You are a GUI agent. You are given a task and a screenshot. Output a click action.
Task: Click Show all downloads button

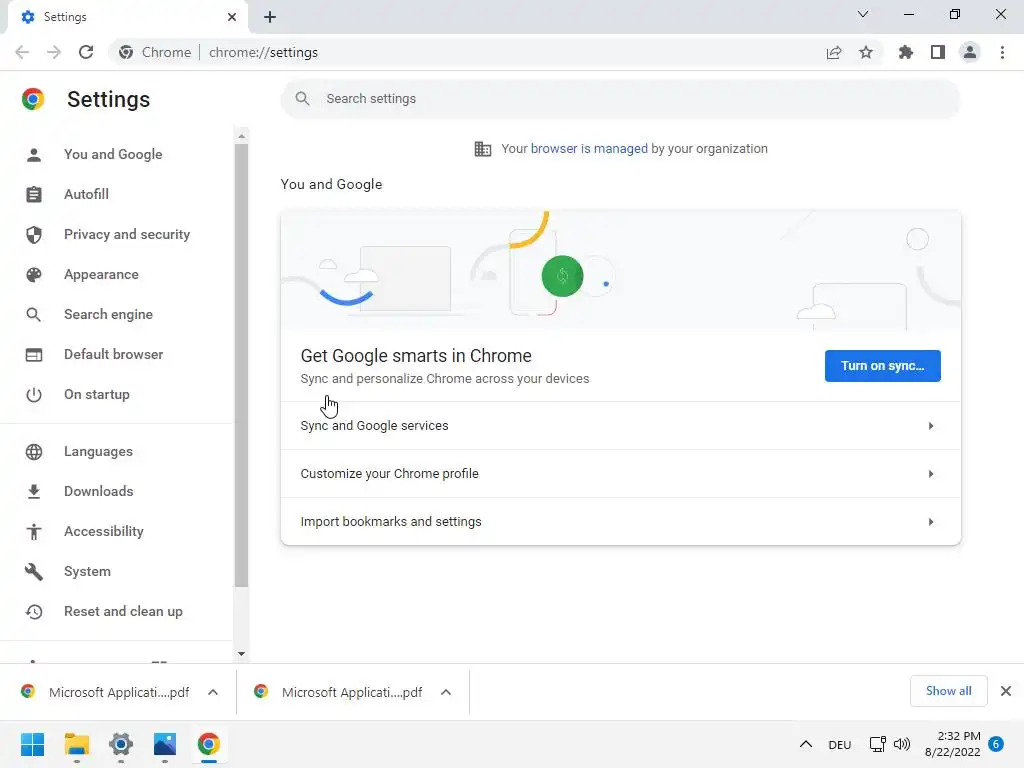[x=948, y=691]
